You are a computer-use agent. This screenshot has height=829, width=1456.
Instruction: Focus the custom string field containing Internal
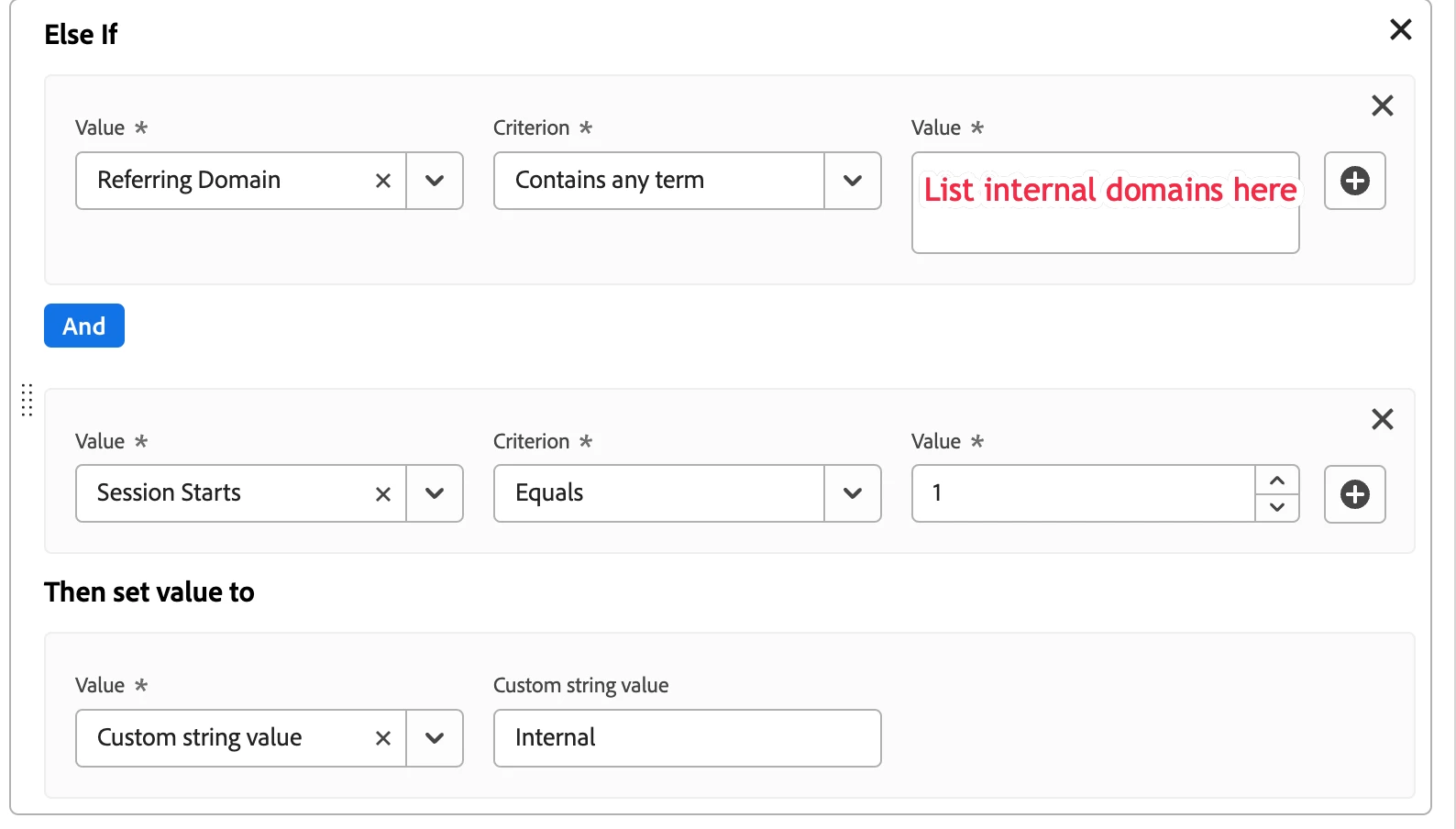pyautogui.click(x=687, y=738)
